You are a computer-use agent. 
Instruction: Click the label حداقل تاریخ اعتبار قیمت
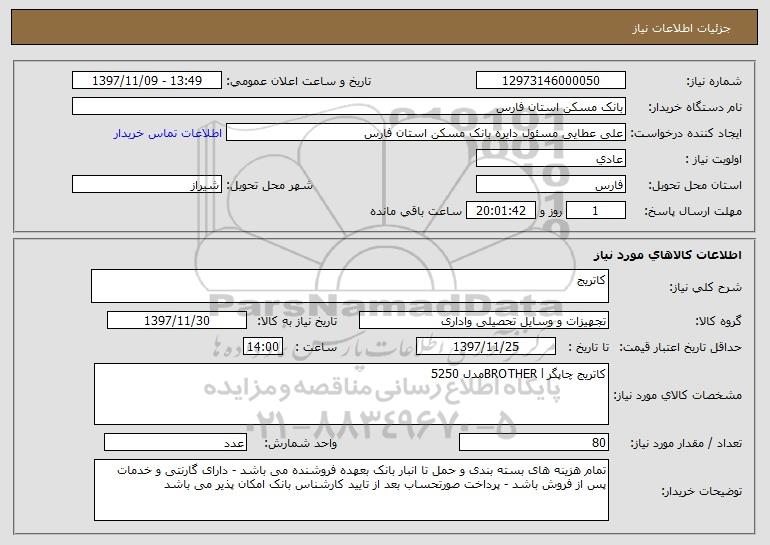680,348
